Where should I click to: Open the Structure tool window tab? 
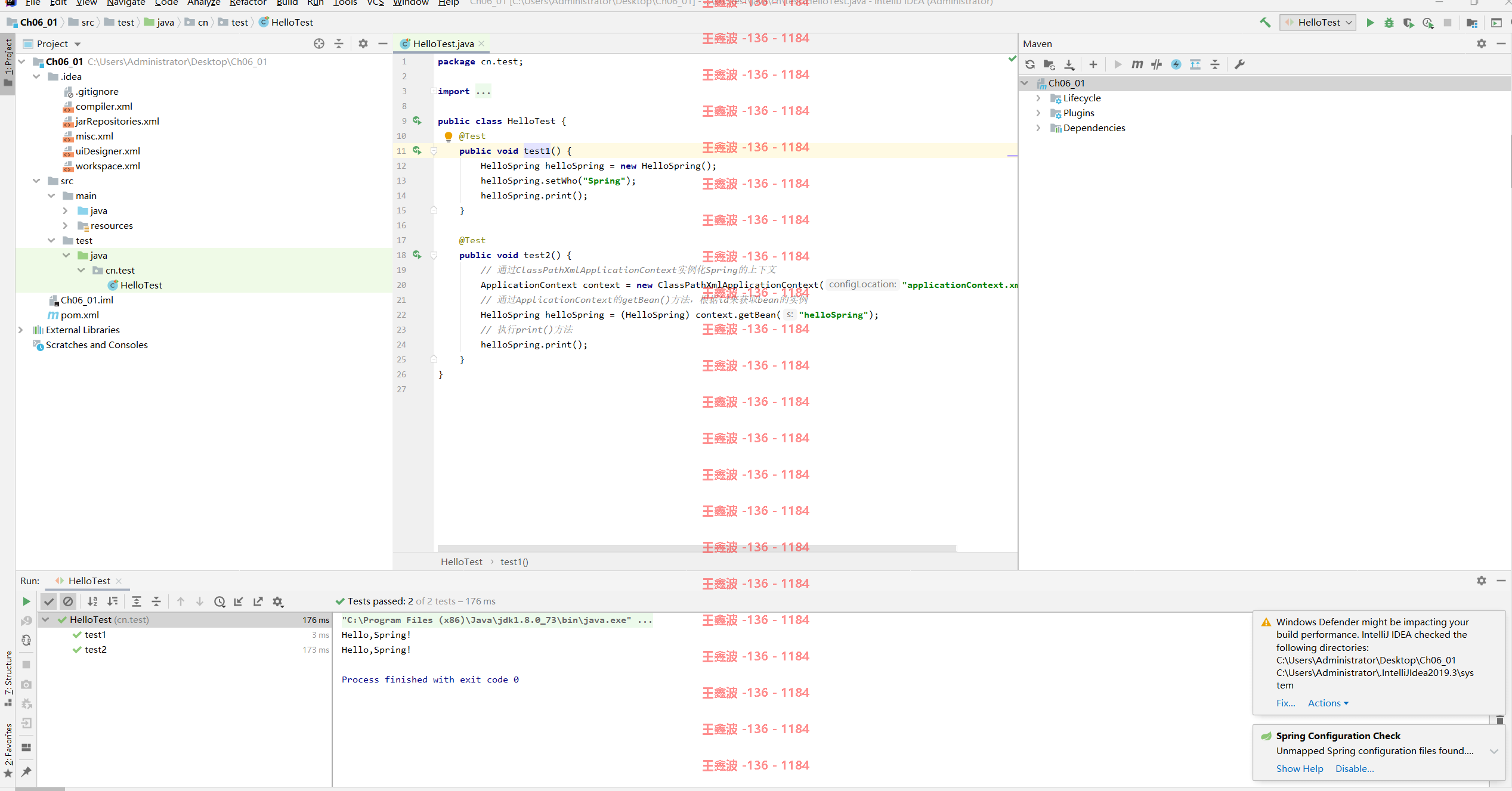8,678
